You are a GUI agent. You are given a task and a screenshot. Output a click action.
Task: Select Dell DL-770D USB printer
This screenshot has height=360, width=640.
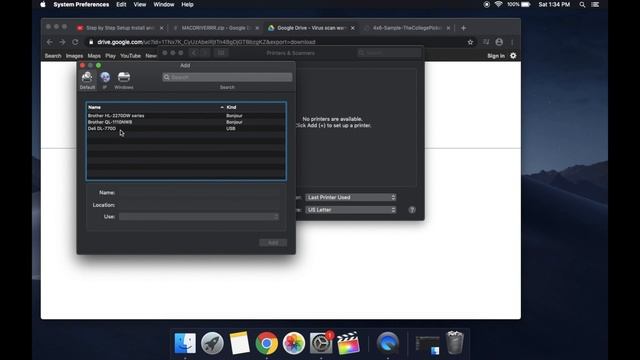[x=186, y=128]
